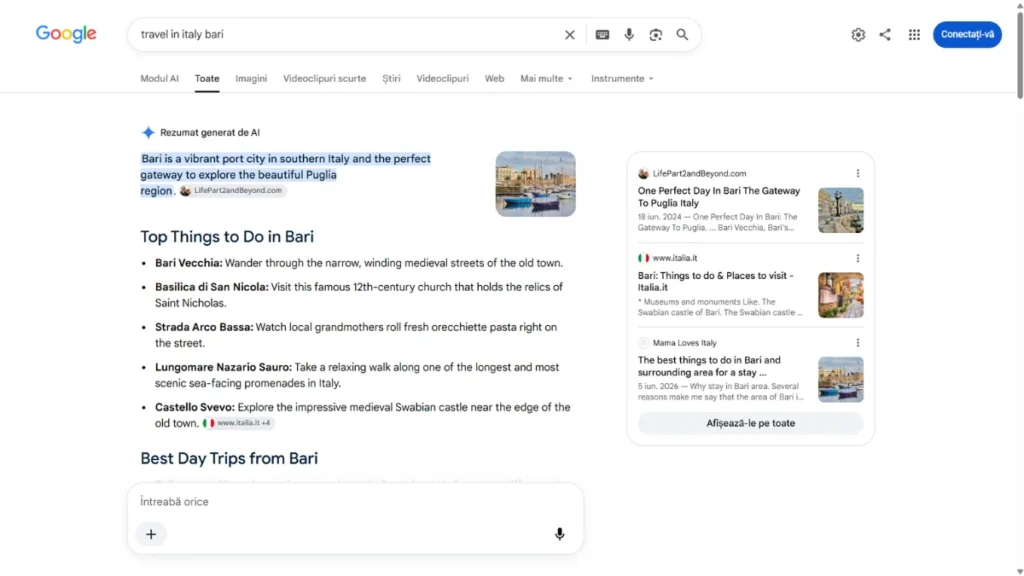Go to the Știri tab
The height and width of the screenshot is (576, 1024).
[391, 78]
